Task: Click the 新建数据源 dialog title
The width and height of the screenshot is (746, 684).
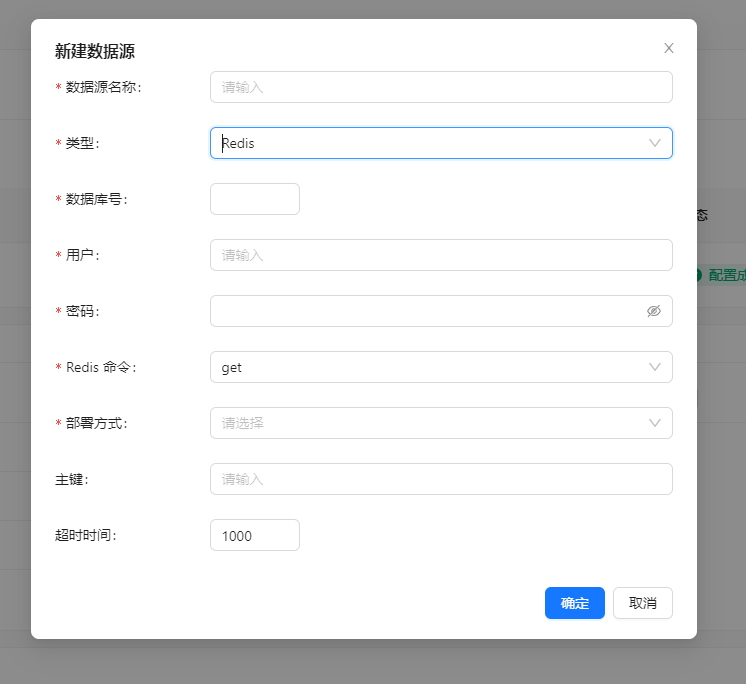Action: [x=95, y=51]
